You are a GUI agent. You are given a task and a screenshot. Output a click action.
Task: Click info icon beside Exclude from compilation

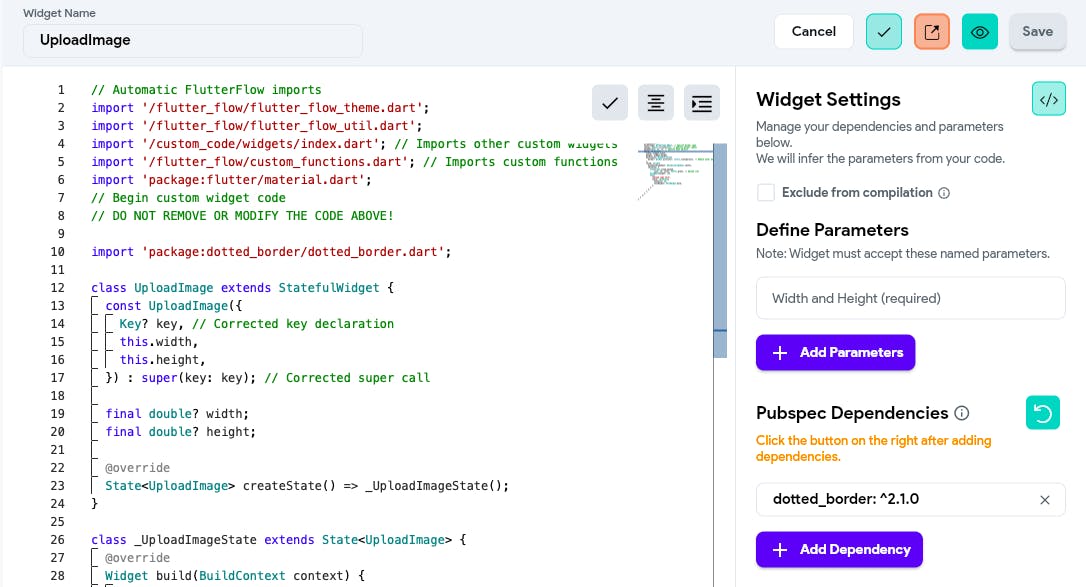coord(944,193)
